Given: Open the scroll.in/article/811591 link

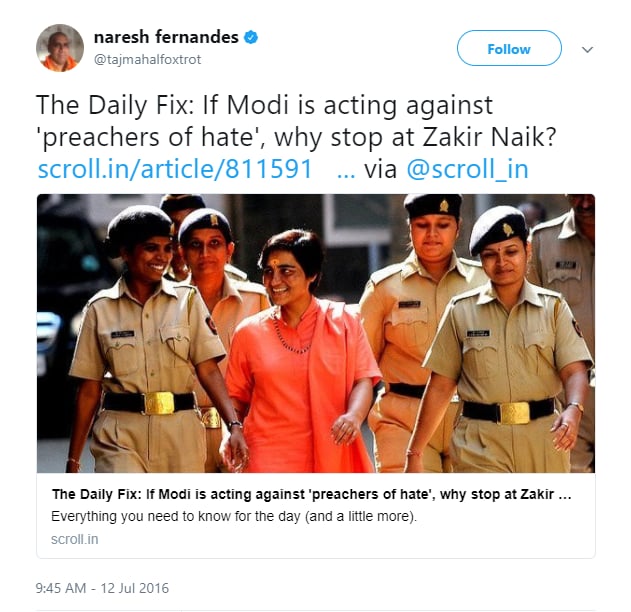Looking at the screenshot, I should point(175,168).
